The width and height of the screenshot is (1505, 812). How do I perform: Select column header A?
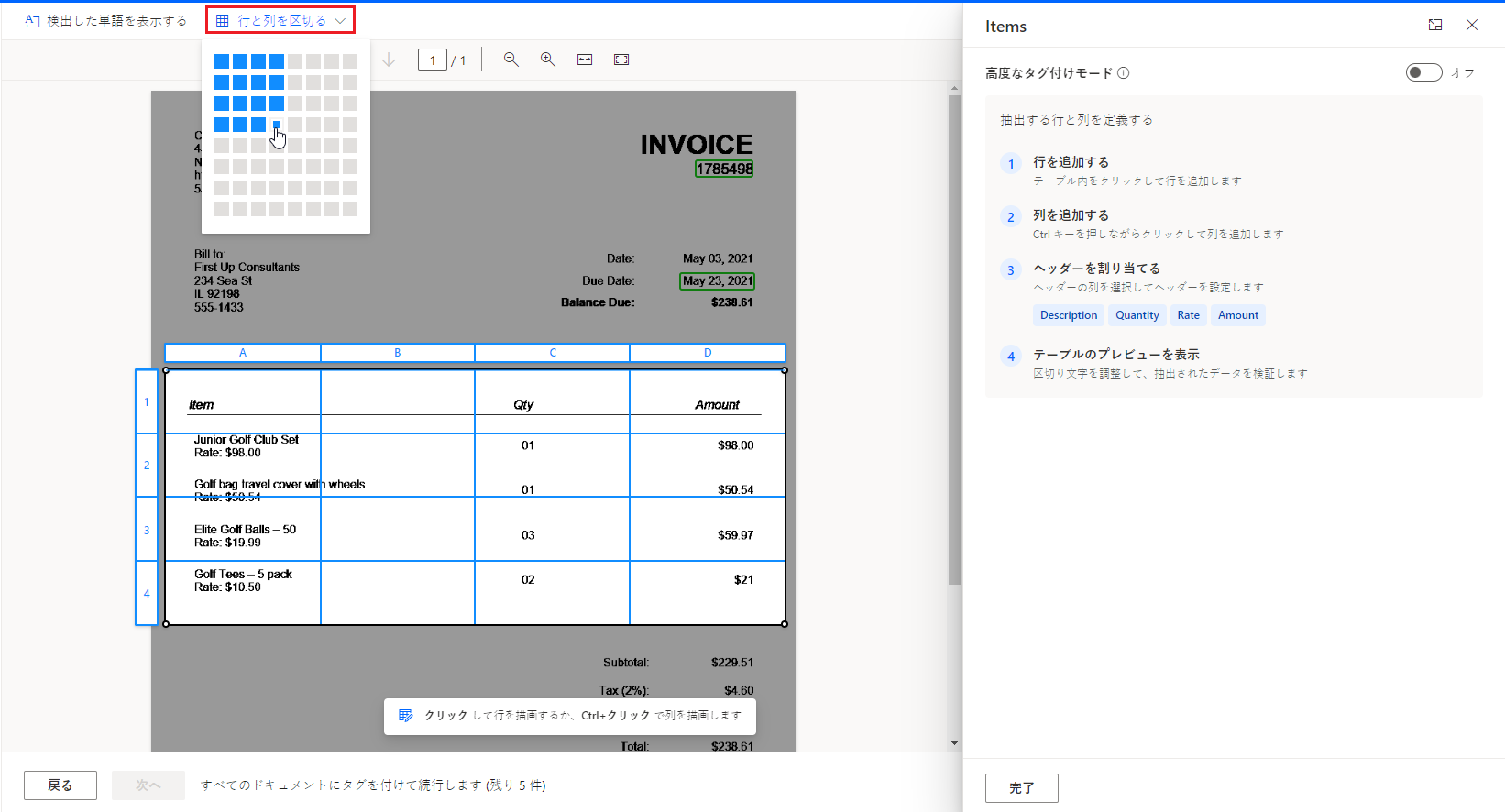click(x=243, y=353)
